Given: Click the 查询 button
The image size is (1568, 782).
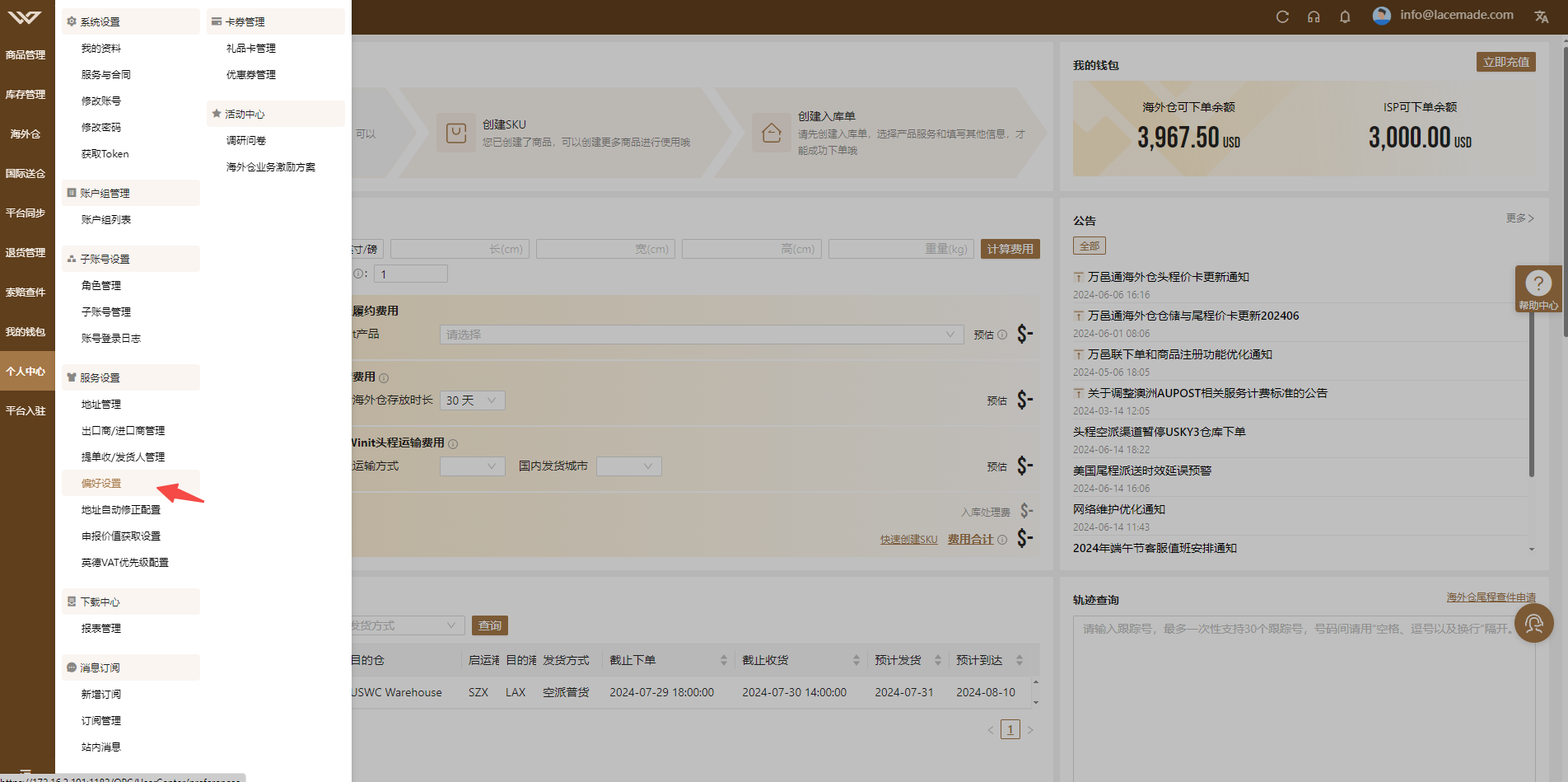Looking at the screenshot, I should point(490,625).
